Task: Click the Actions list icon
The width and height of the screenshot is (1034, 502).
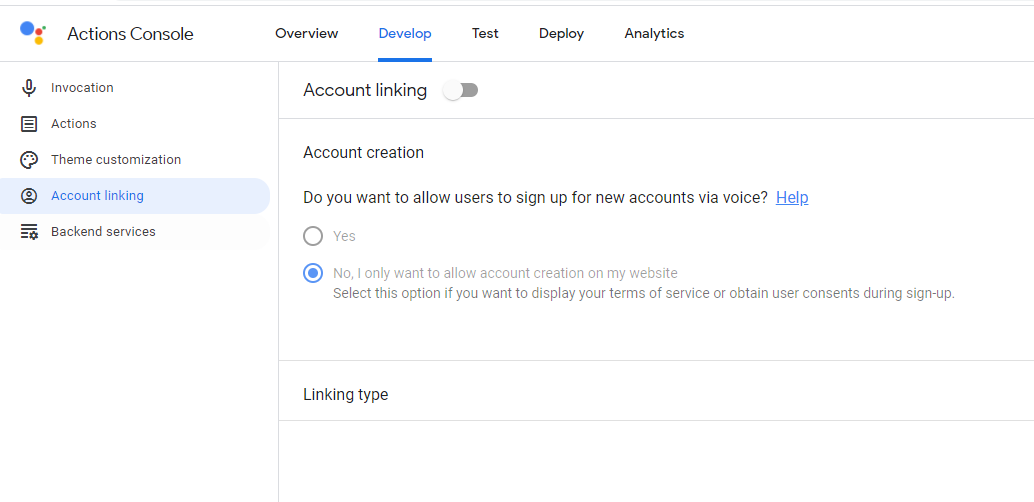Action: 29,124
